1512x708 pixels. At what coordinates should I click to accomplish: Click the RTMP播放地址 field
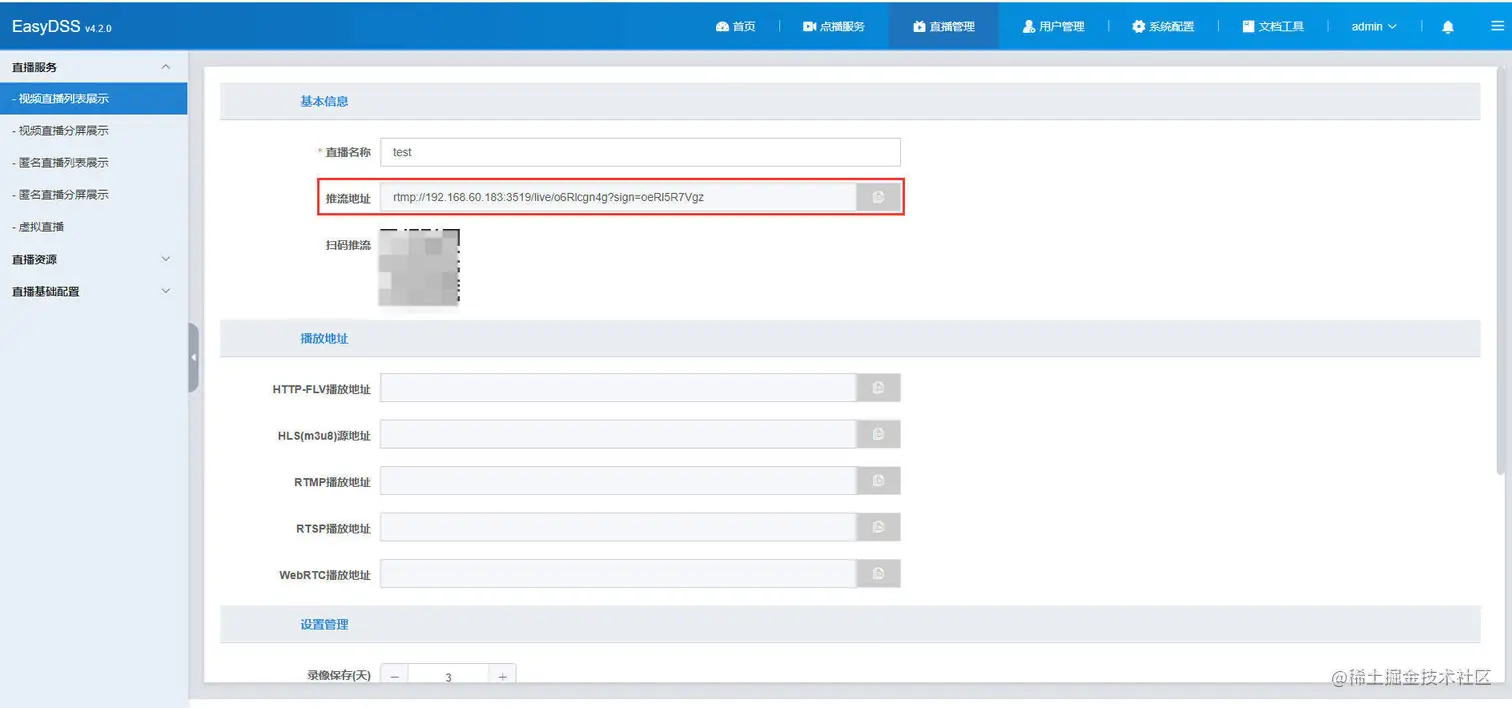618,481
